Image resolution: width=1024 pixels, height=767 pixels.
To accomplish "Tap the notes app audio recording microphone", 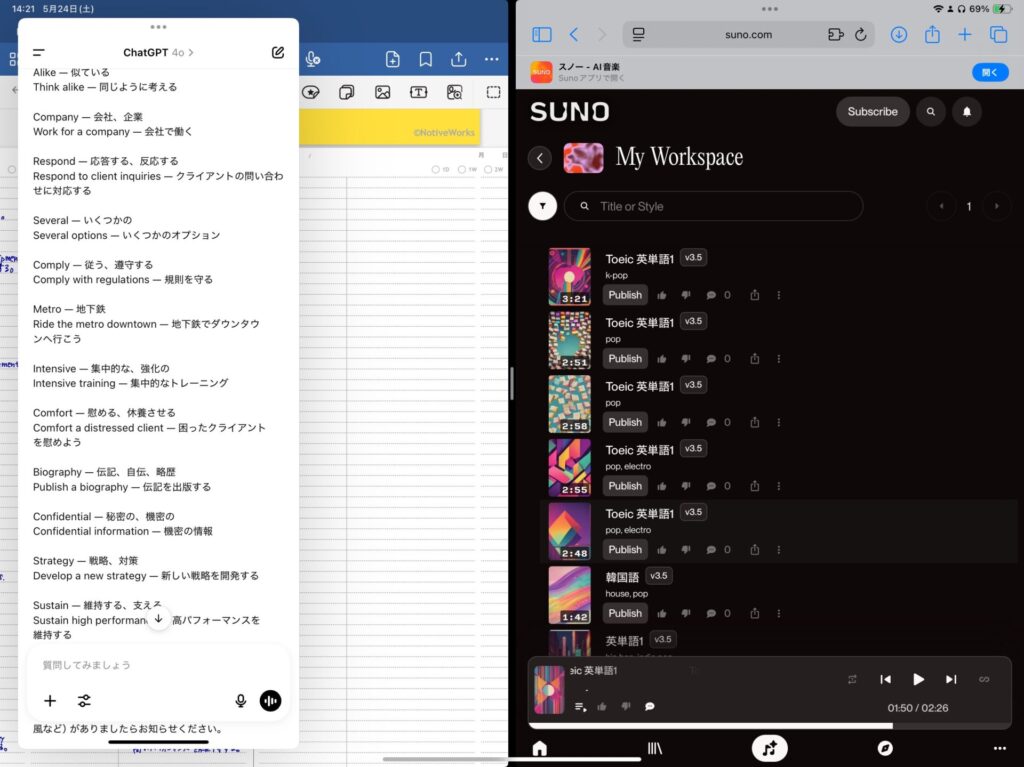I will click(x=313, y=59).
